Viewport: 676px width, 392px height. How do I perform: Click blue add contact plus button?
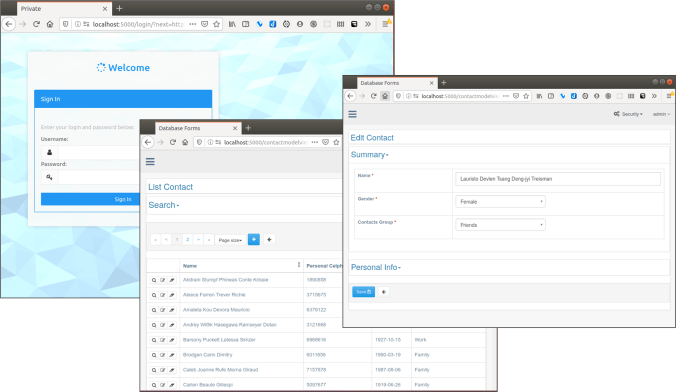point(254,239)
